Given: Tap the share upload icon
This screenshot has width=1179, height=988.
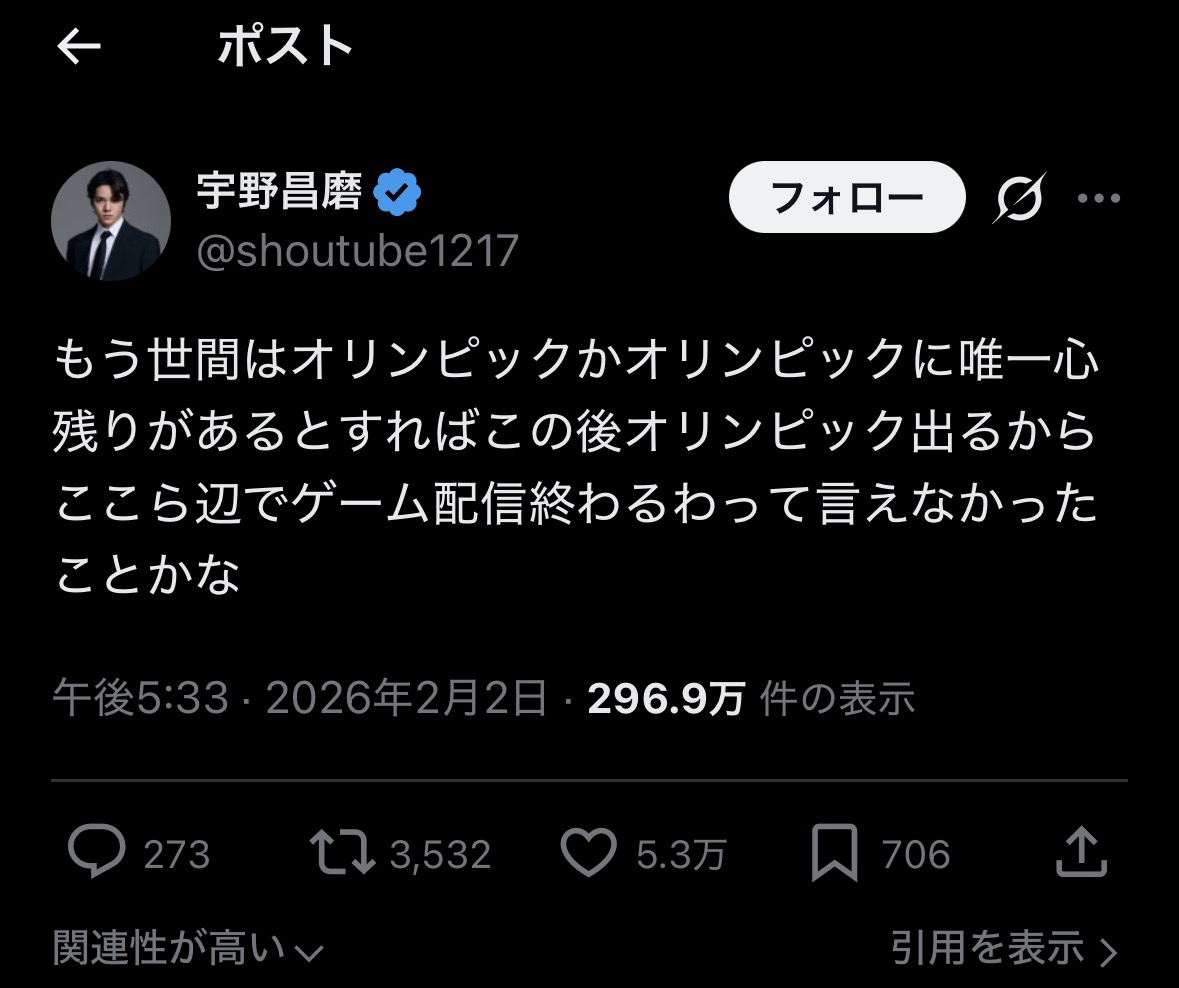Looking at the screenshot, I should (1081, 852).
